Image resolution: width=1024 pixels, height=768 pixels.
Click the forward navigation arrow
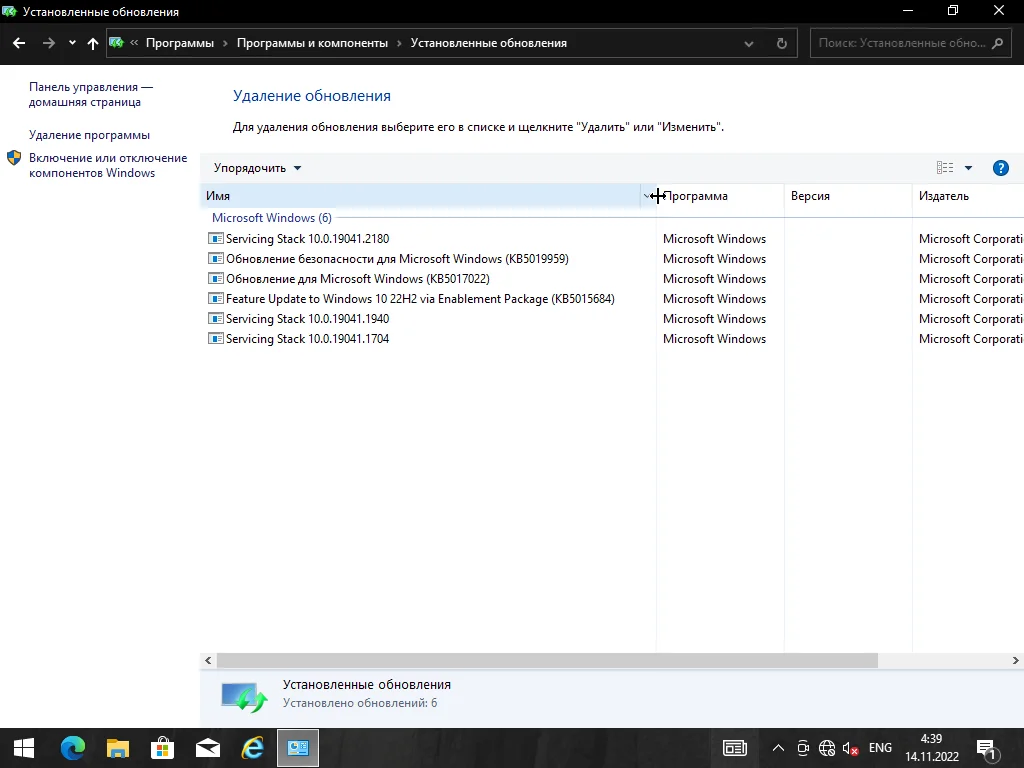pyautogui.click(x=49, y=43)
